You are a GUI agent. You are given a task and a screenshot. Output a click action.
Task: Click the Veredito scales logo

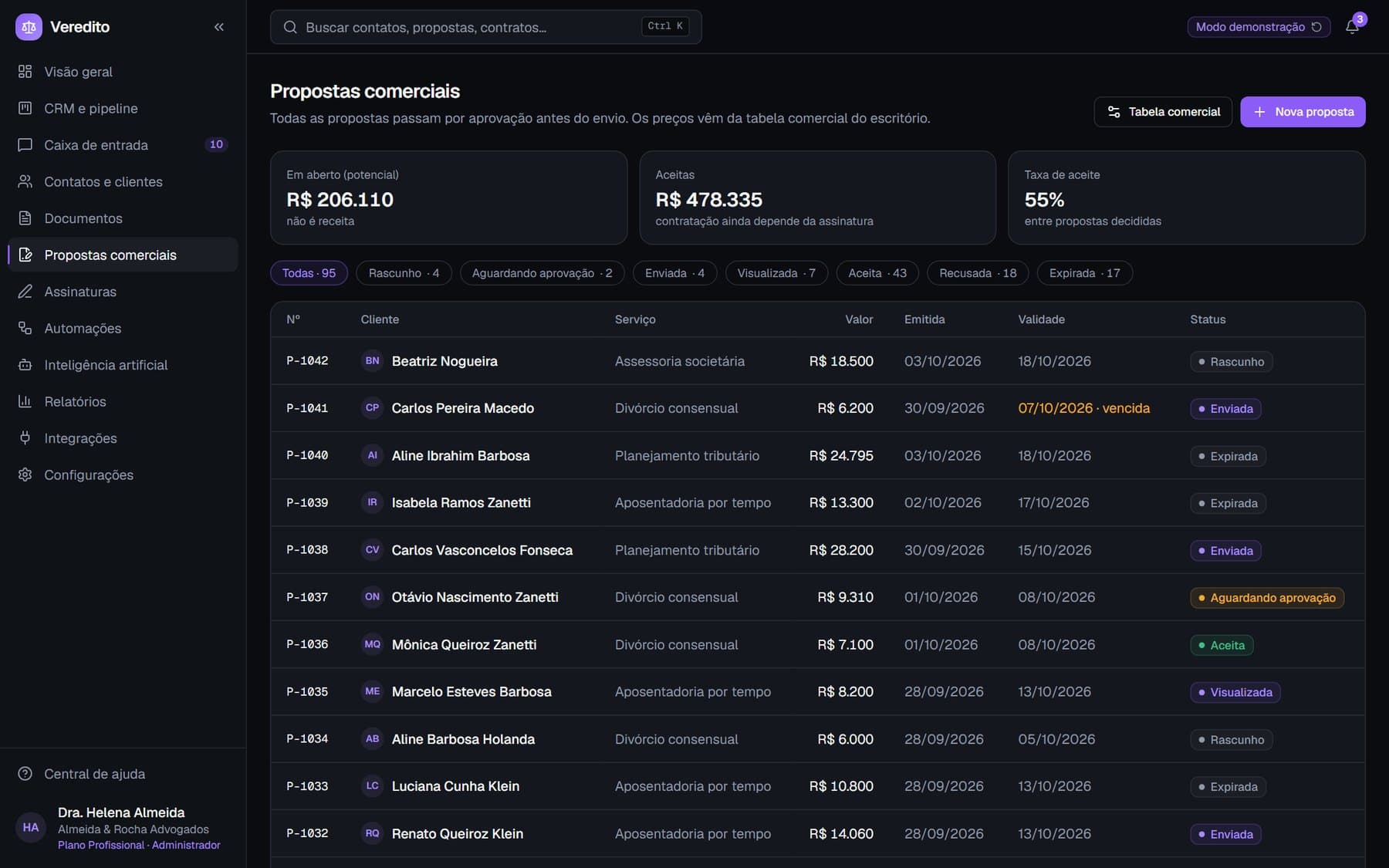pos(29,27)
